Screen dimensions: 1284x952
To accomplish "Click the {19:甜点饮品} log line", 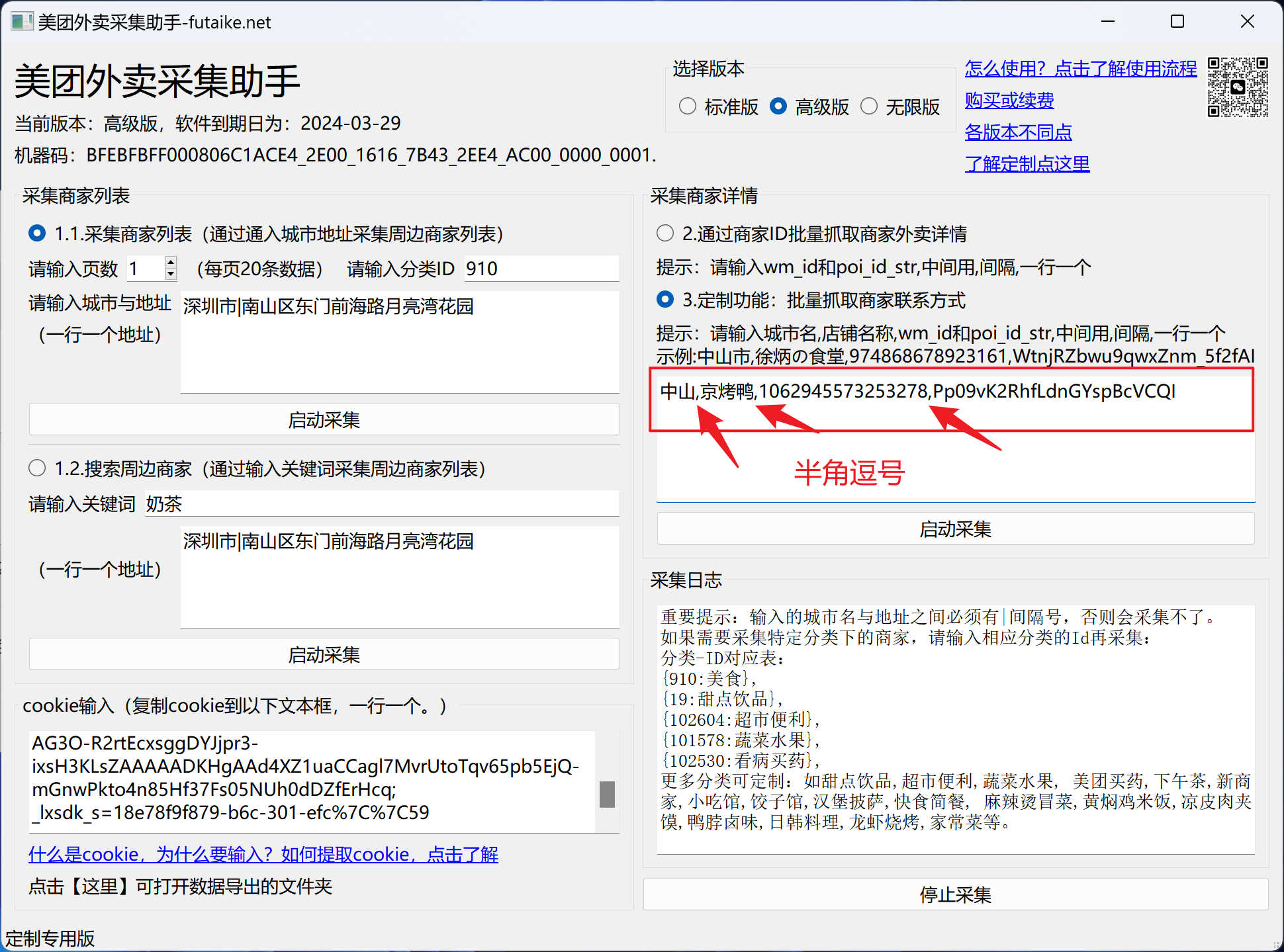I will 722,699.
